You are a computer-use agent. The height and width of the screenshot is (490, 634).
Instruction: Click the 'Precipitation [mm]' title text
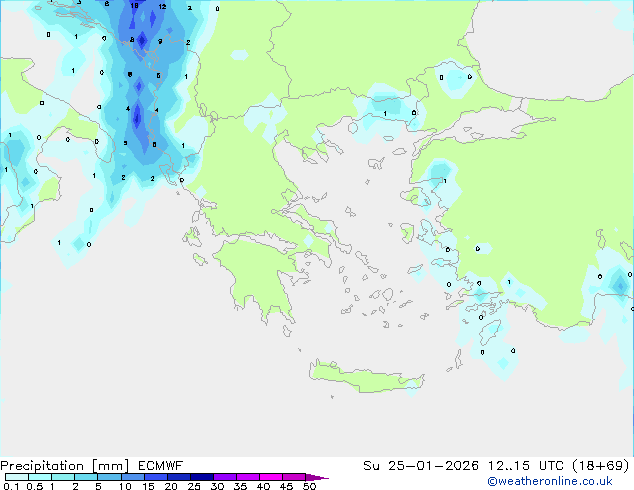[65, 466]
